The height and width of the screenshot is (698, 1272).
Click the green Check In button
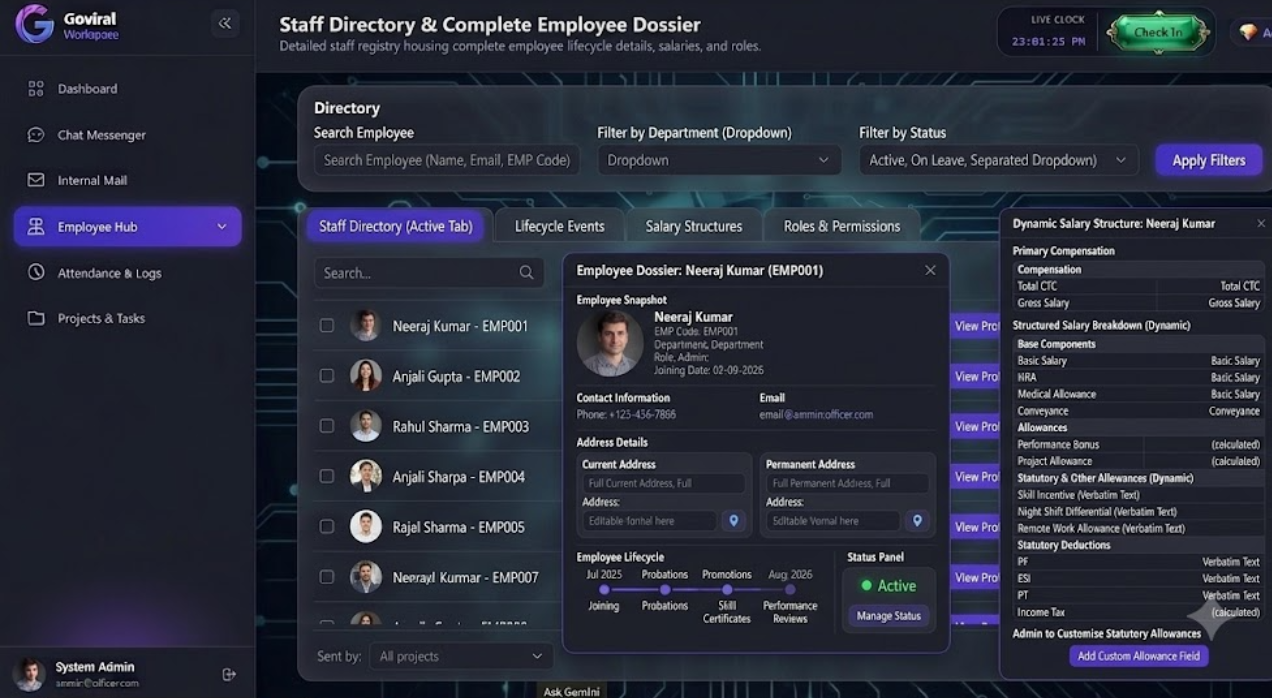[1158, 32]
